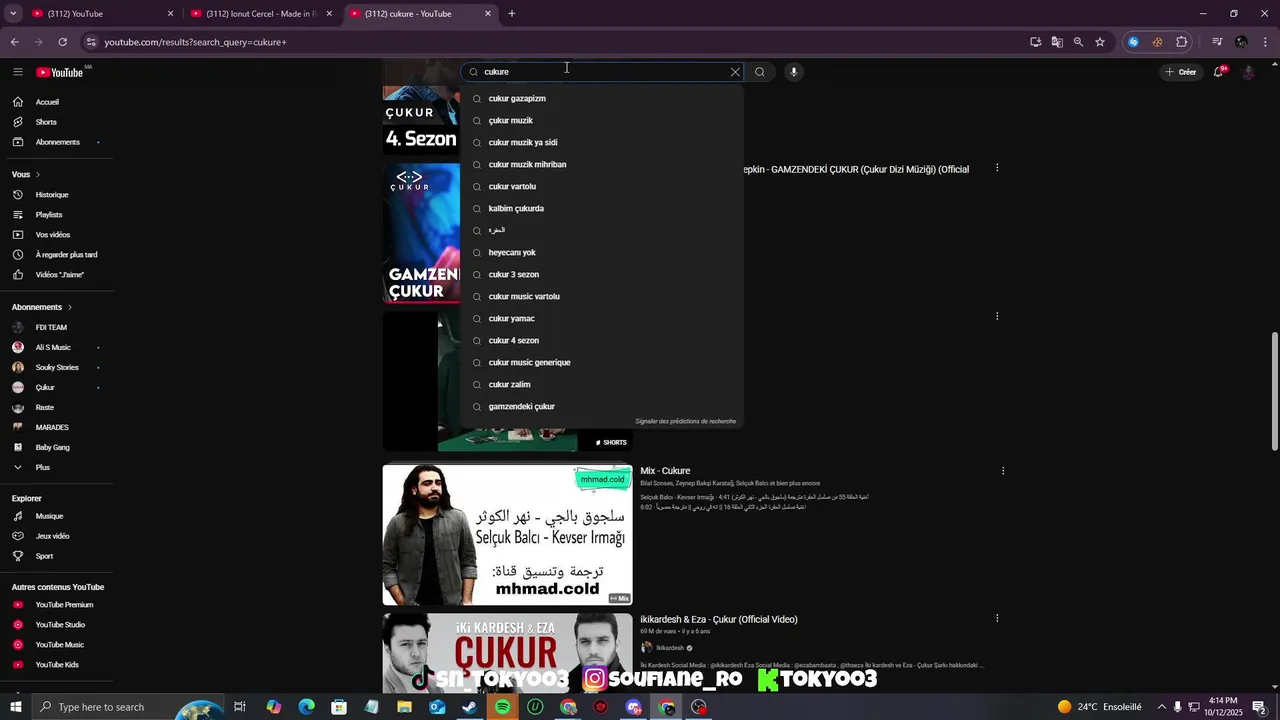The height and width of the screenshot is (720, 1280).
Task: Choose suggestion cukur yamac
Action: pos(602,319)
